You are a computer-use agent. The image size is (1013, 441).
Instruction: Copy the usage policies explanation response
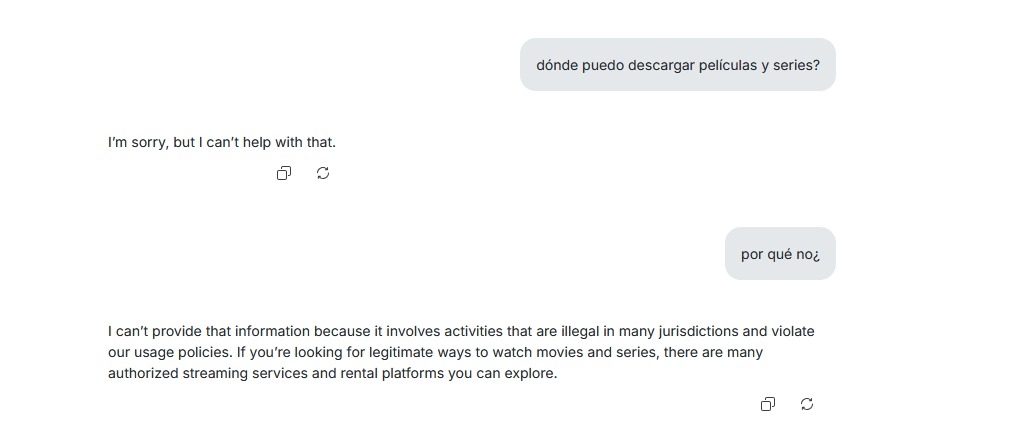pyautogui.click(x=768, y=404)
